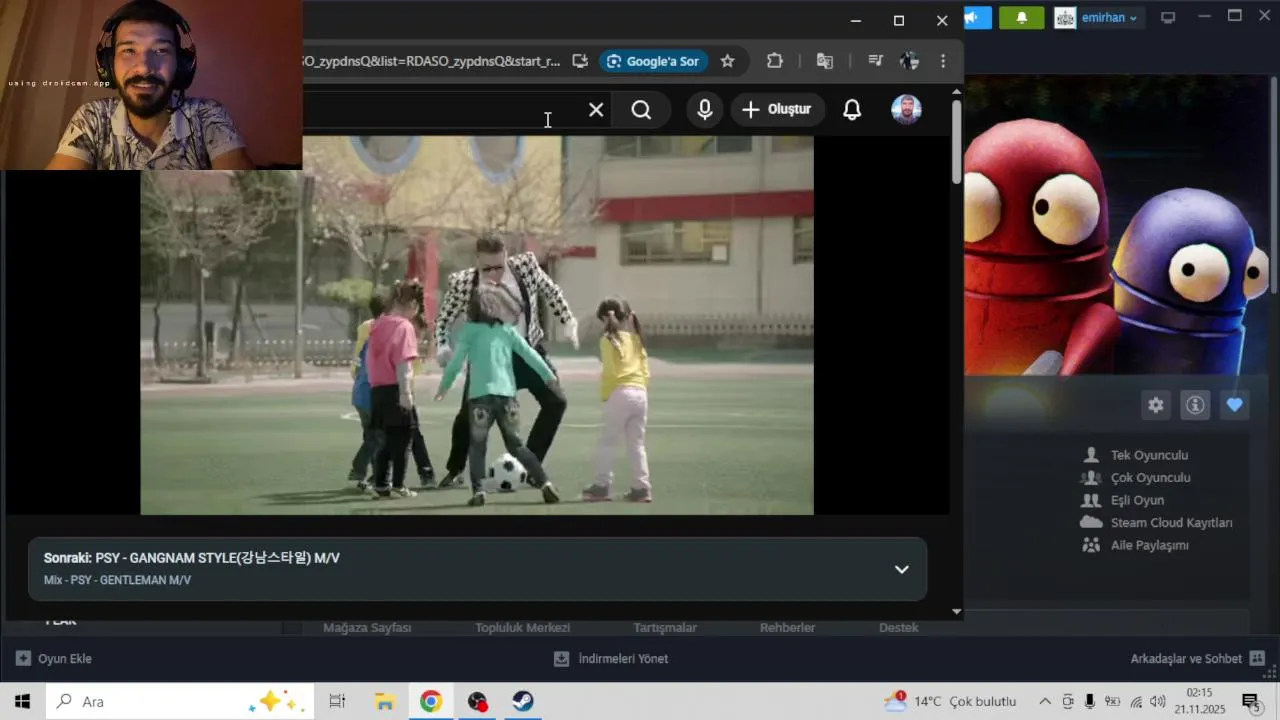Open Chrome three-dot menu
This screenshot has width=1280, height=720.
943,61
